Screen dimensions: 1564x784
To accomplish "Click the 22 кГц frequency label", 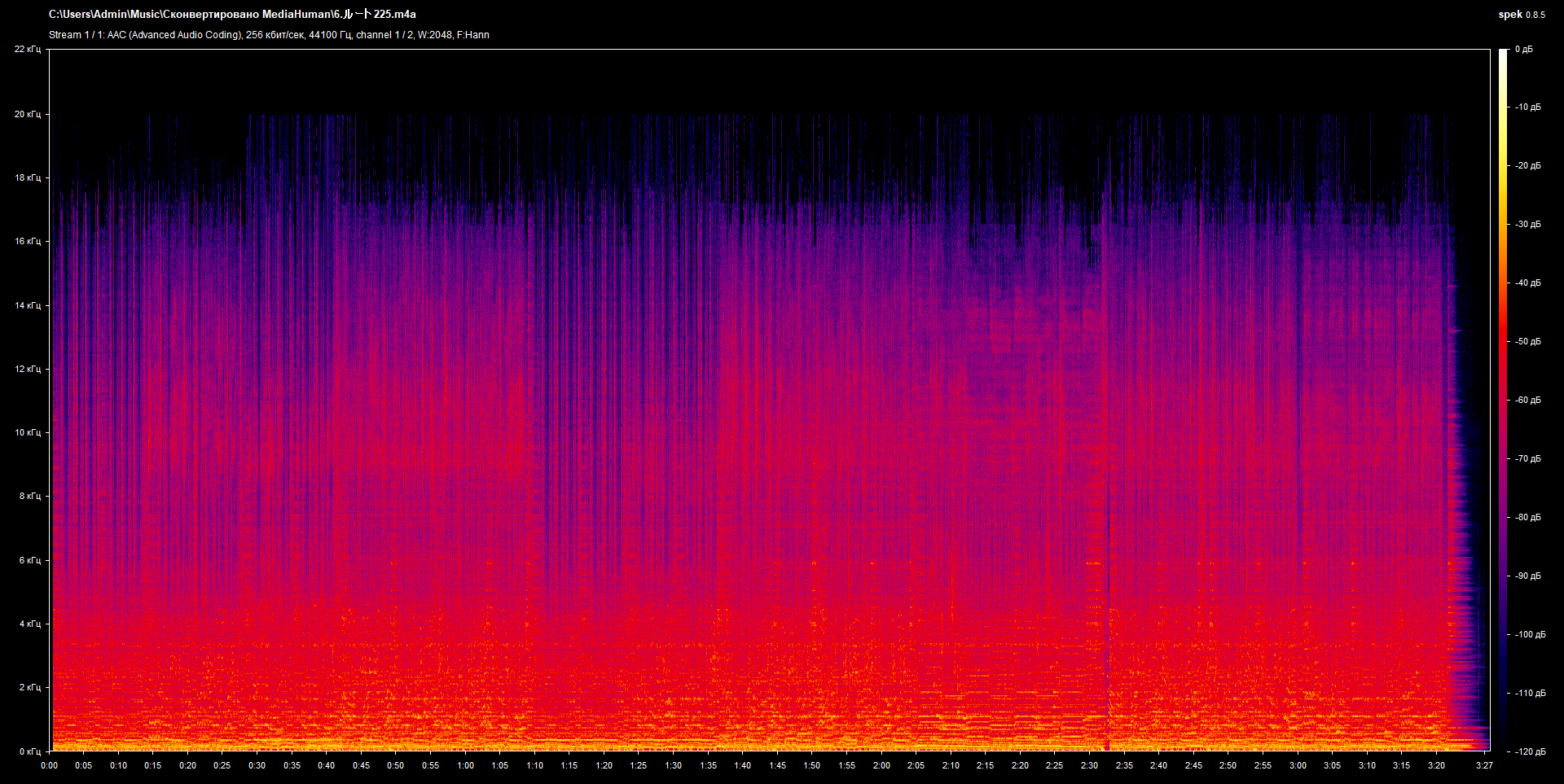I will pyautogui.click(x=28, y=50).
